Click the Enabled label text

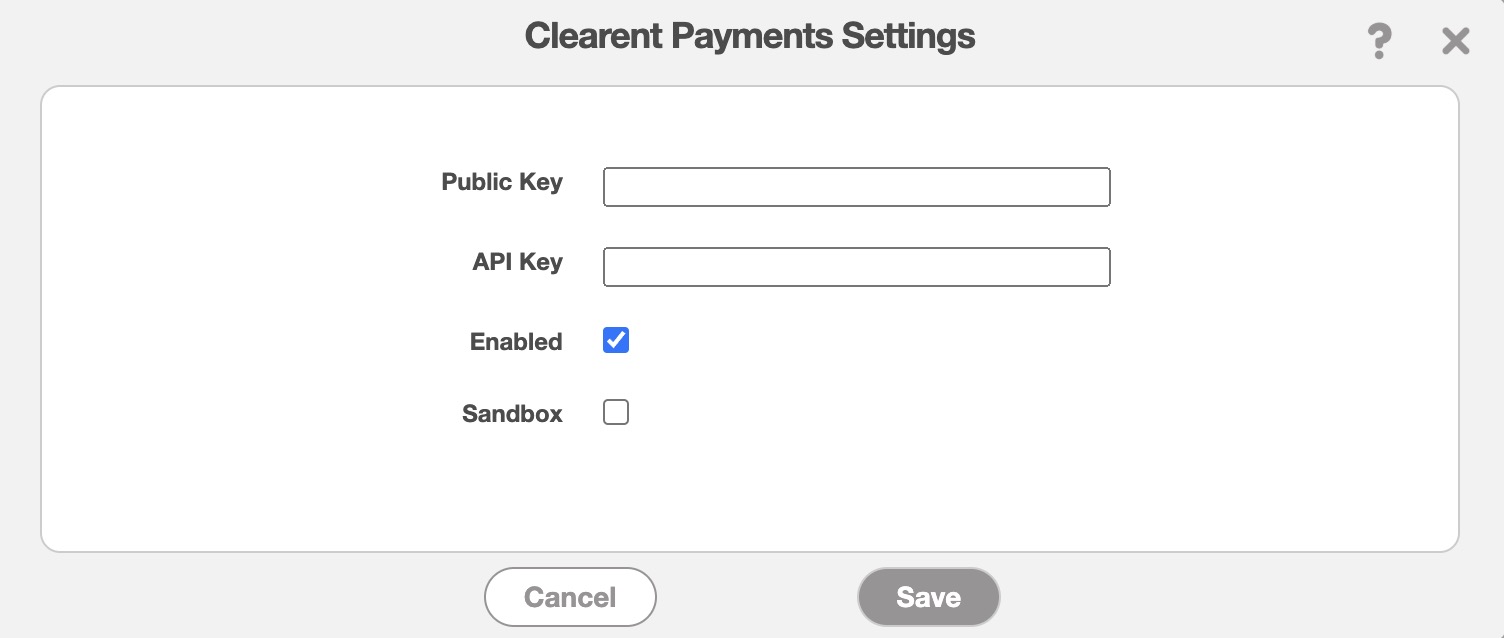tap(516, 342)
